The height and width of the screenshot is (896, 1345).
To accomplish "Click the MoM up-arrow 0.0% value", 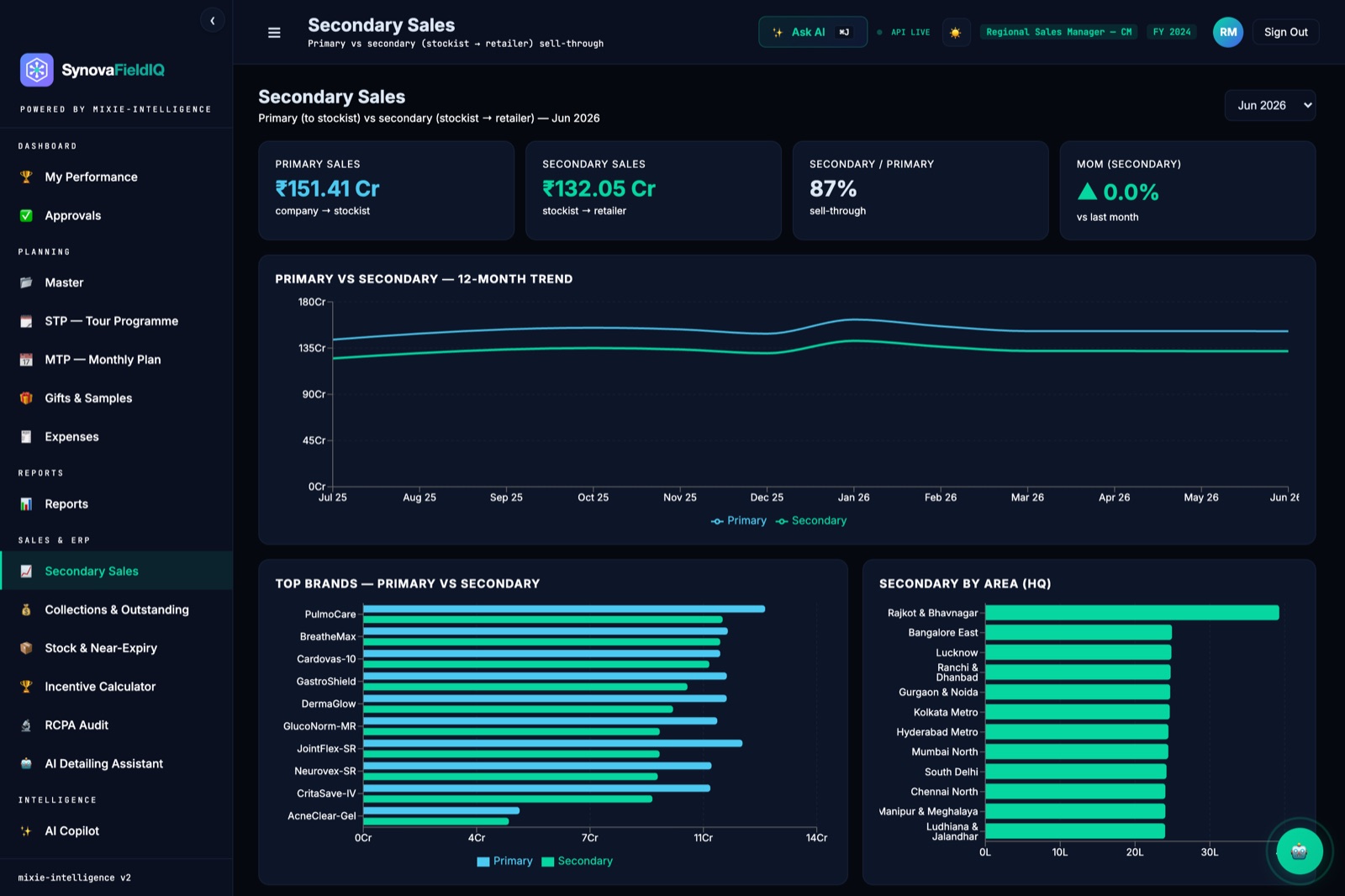I will tap(1118, 192).
